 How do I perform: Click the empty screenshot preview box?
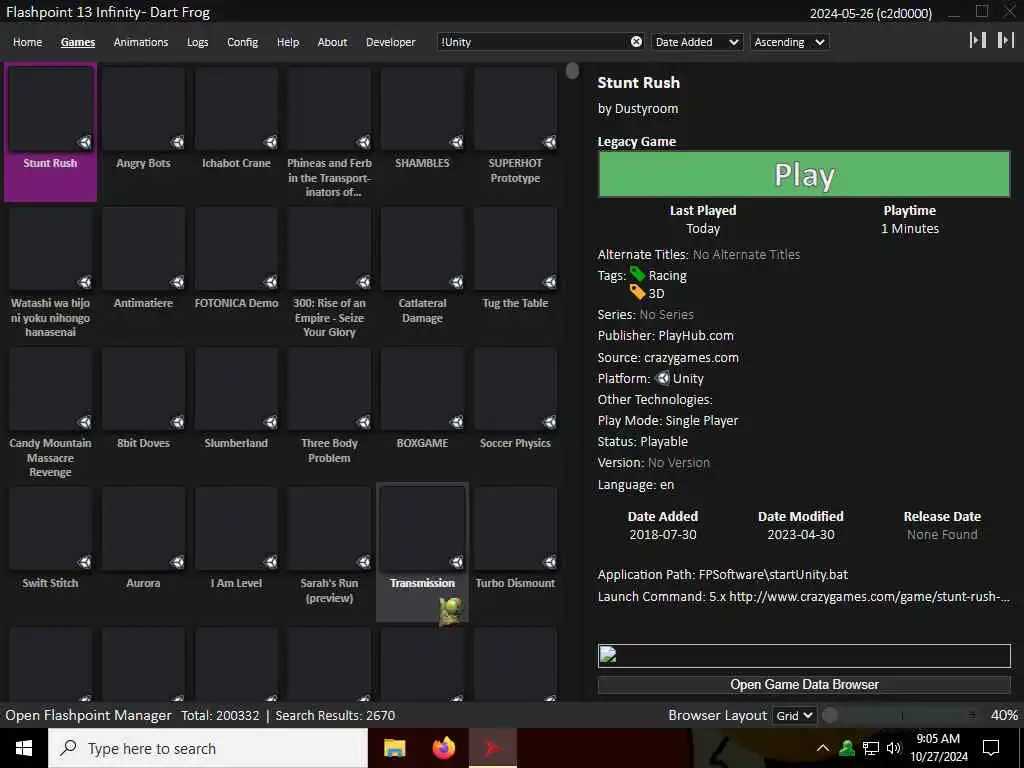[804, 656]
